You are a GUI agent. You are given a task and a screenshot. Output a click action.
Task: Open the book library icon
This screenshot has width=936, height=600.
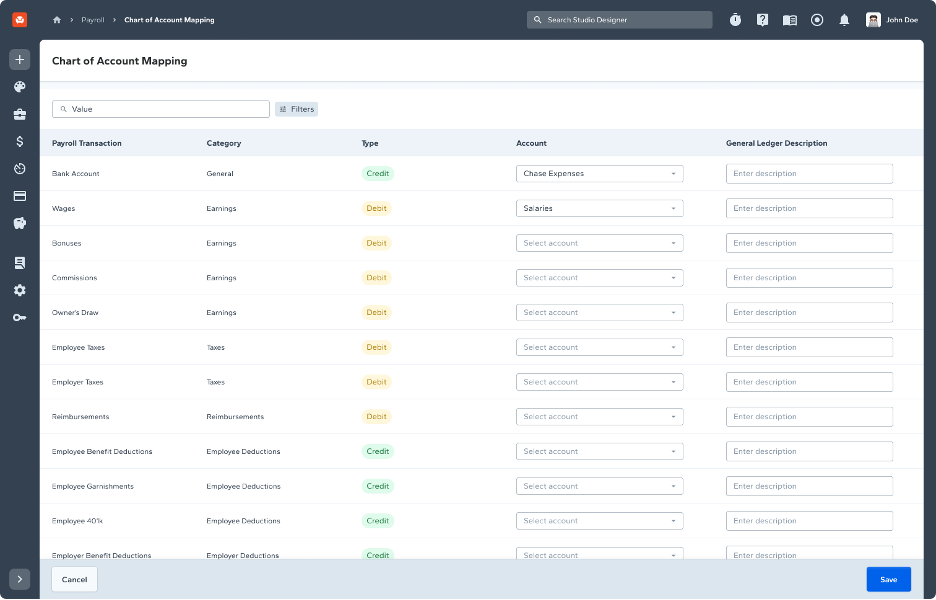pos(790,20)
